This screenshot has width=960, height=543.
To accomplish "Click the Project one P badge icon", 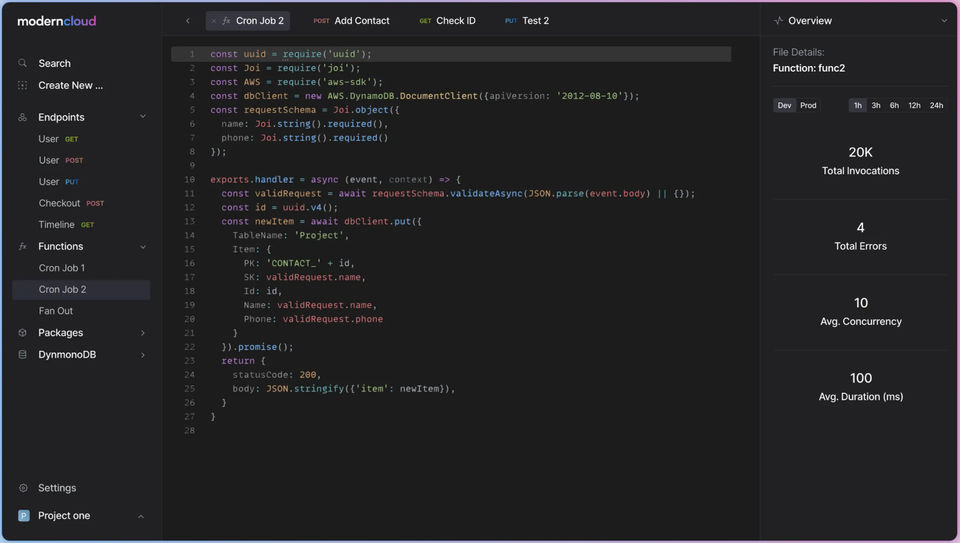I will 24,515.
